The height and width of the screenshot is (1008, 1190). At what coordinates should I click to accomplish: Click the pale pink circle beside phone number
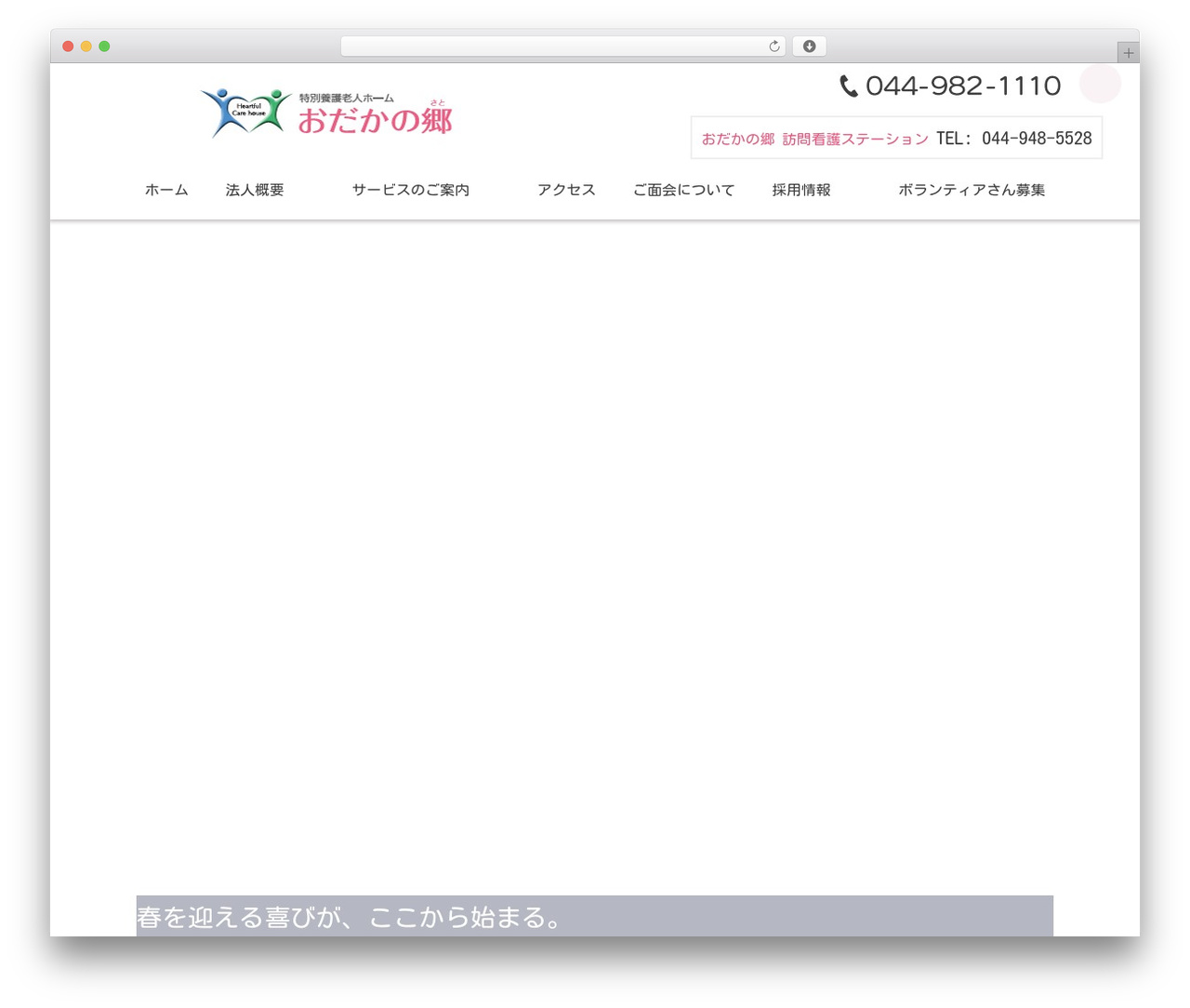coord(1100,84)
